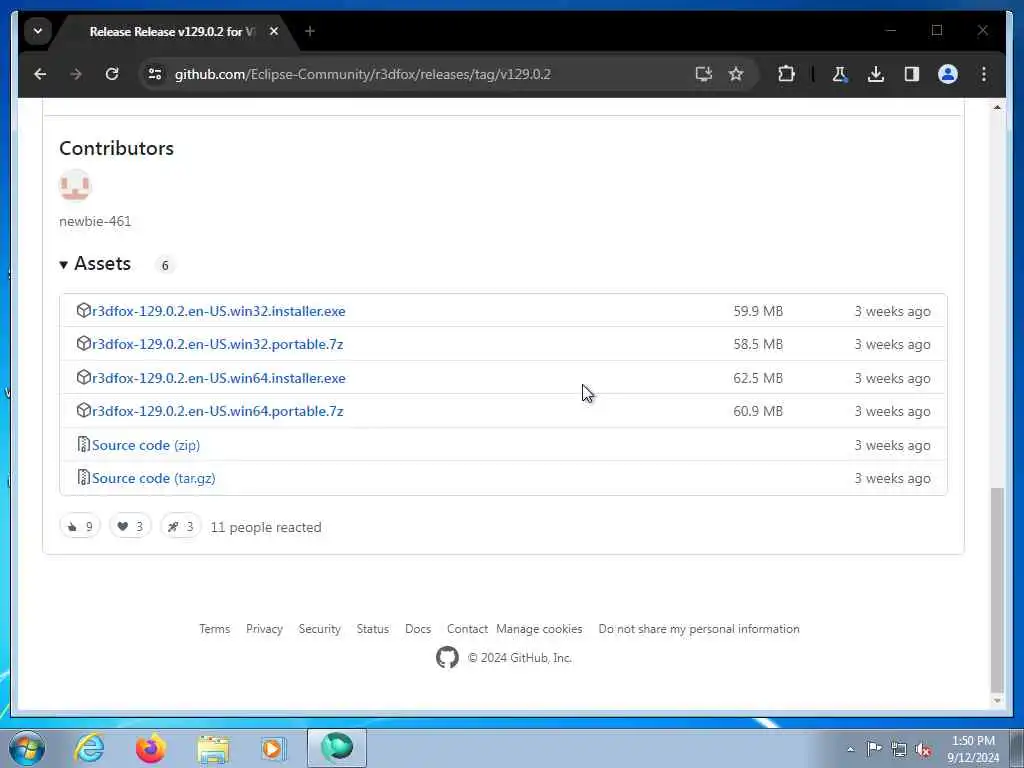Download r3dfox win32.installer.exe

point(219,312)
